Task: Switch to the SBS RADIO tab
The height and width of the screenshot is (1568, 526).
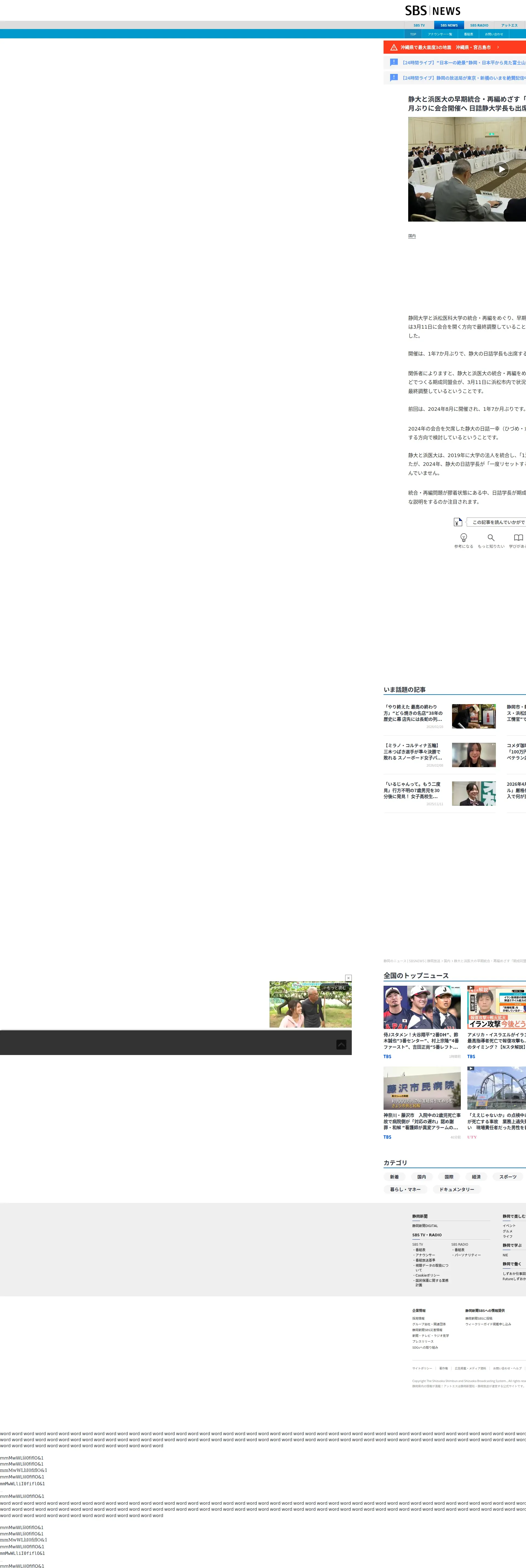Action: tap(479, 25)
